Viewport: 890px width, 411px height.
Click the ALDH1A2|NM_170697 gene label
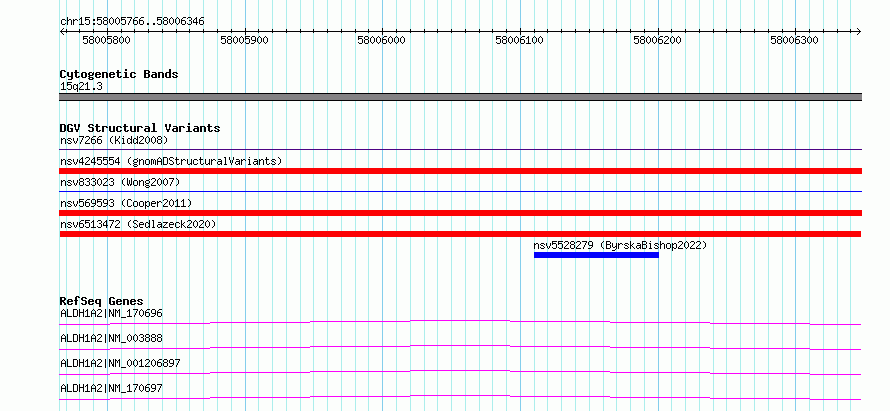(x=111, y=388)
